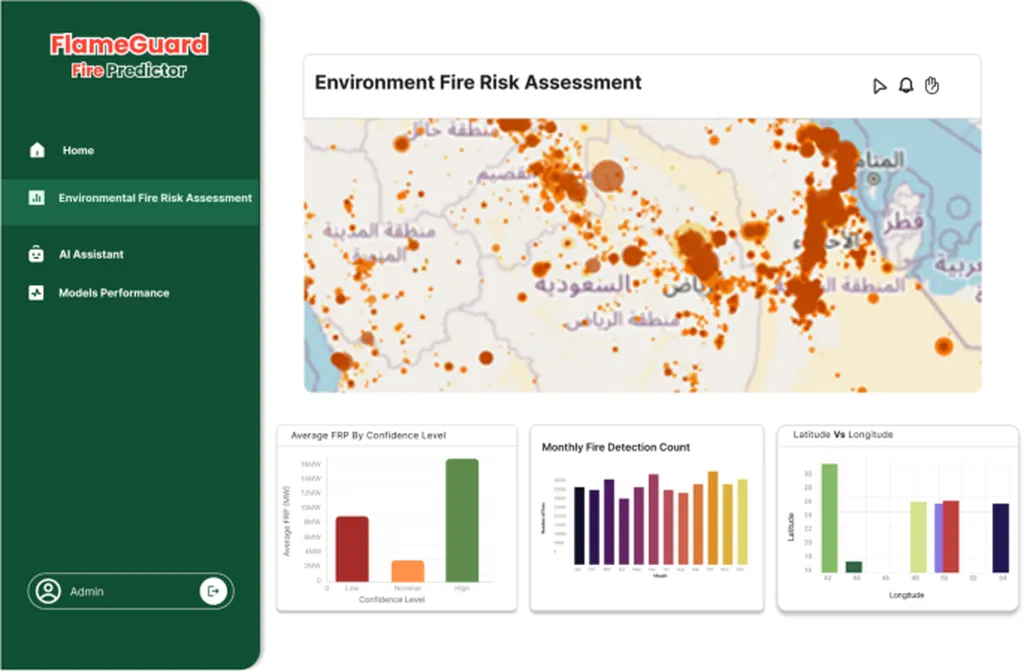The image size is (1024, 671).
Task: Click the Models Performance pulse icon
Action: pos(37,294)
